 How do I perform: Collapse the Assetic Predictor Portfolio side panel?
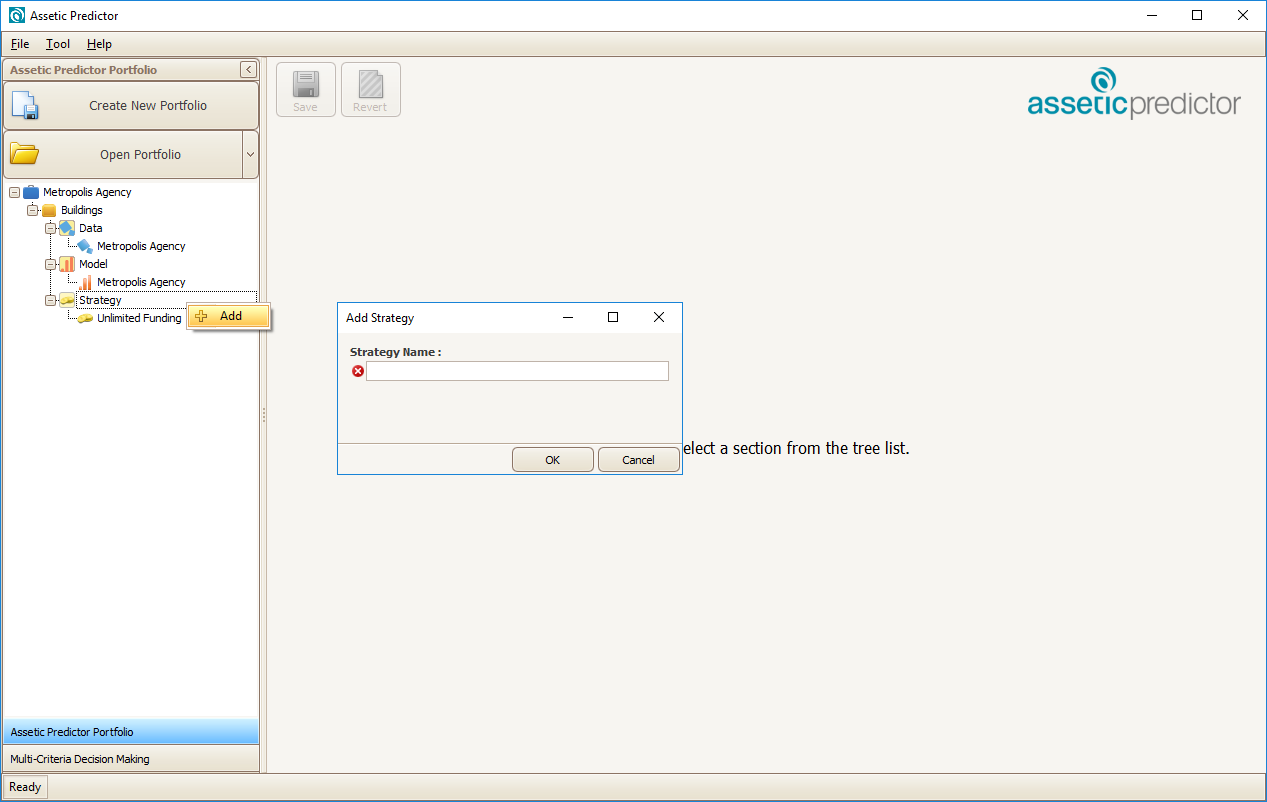248,70
